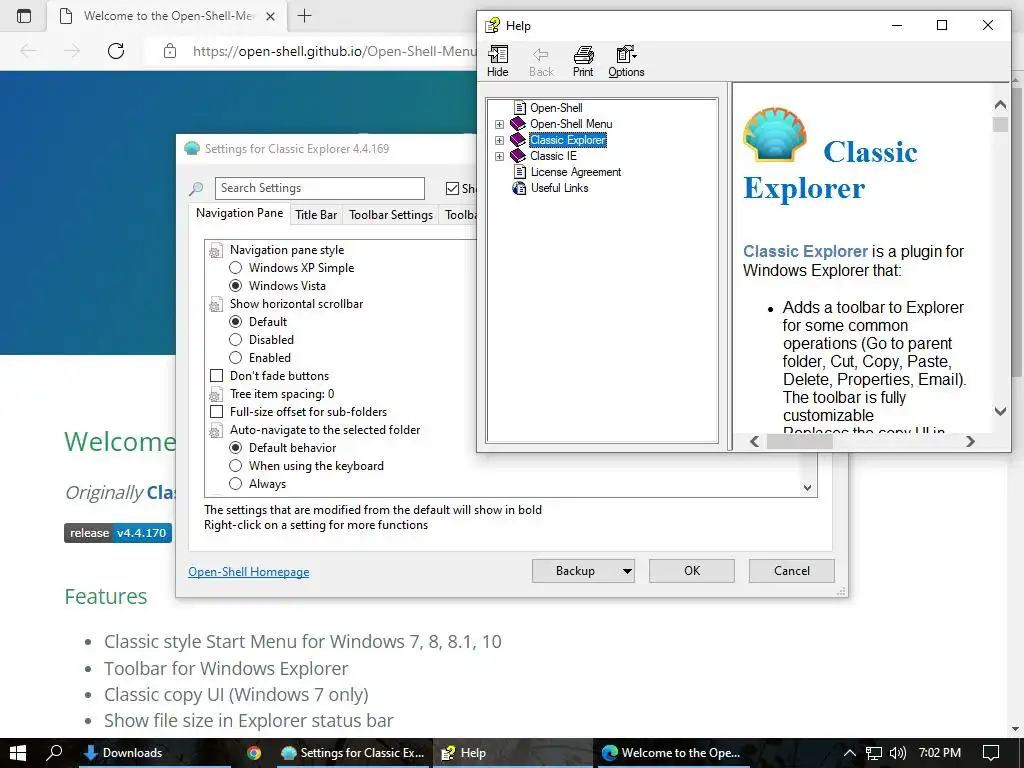Image resolution: width=1024 pixels, height=768 pixels.
Task: Open a new browser tab with plus
Action: tap(304, 16)
